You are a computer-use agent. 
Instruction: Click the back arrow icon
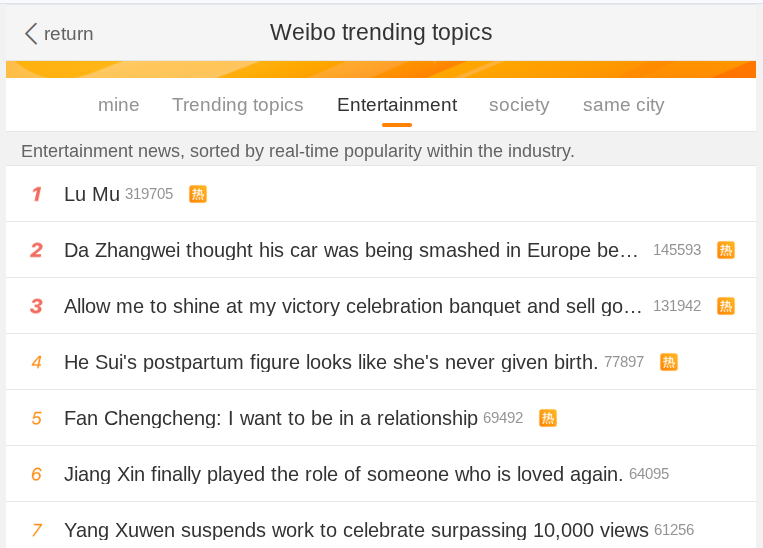tap(31, 34)
